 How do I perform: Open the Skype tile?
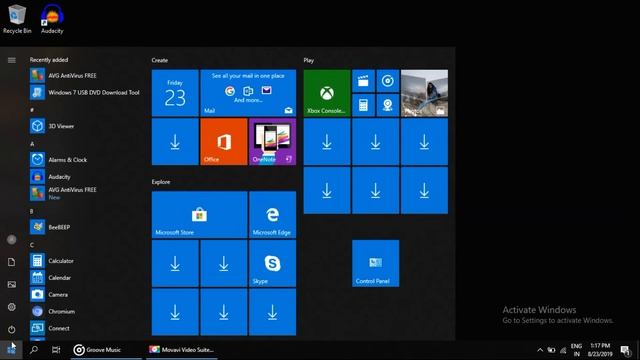pyautogui.click(x=272, y=263)
